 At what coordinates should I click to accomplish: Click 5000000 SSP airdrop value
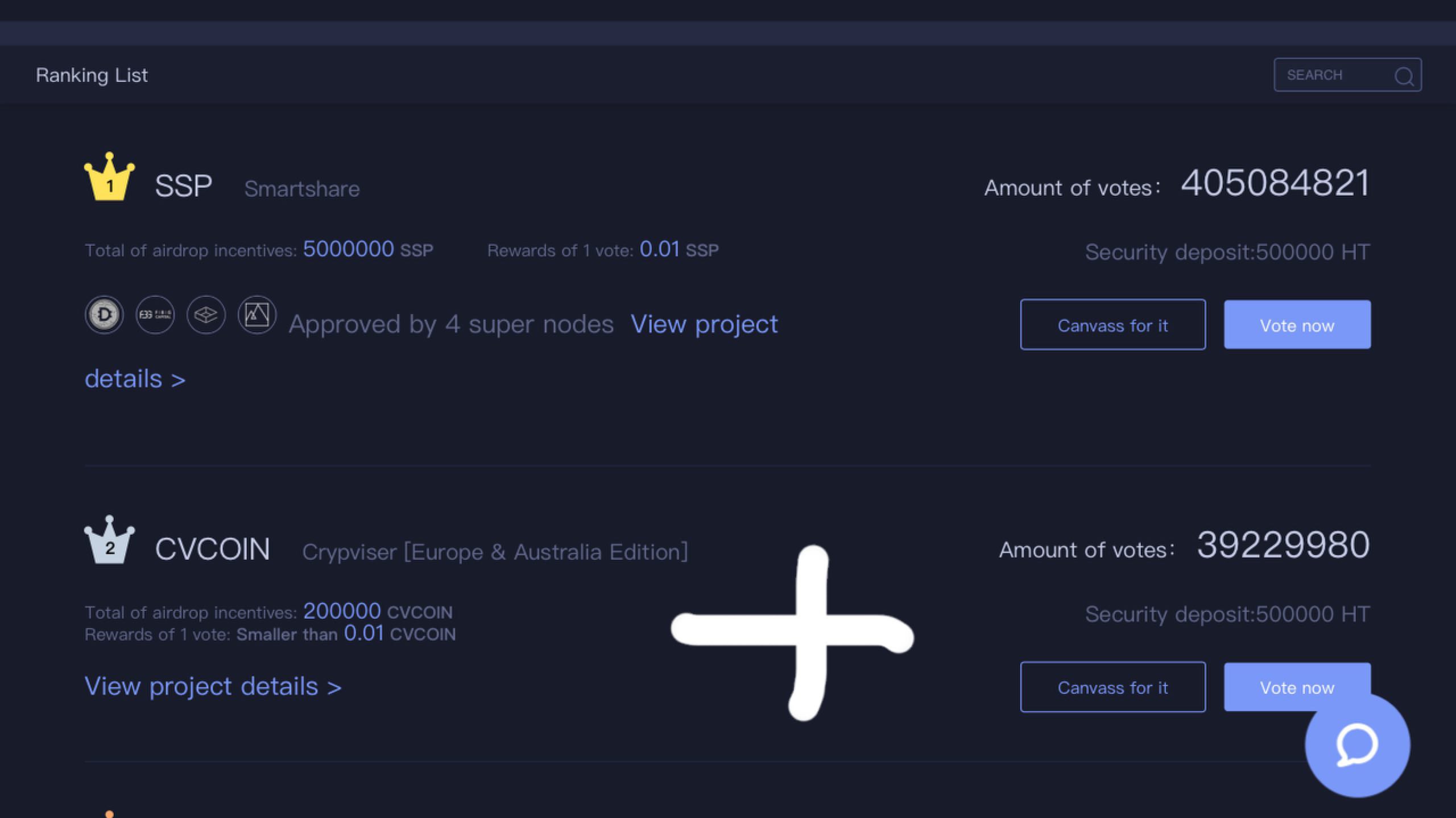click(368, 249)
